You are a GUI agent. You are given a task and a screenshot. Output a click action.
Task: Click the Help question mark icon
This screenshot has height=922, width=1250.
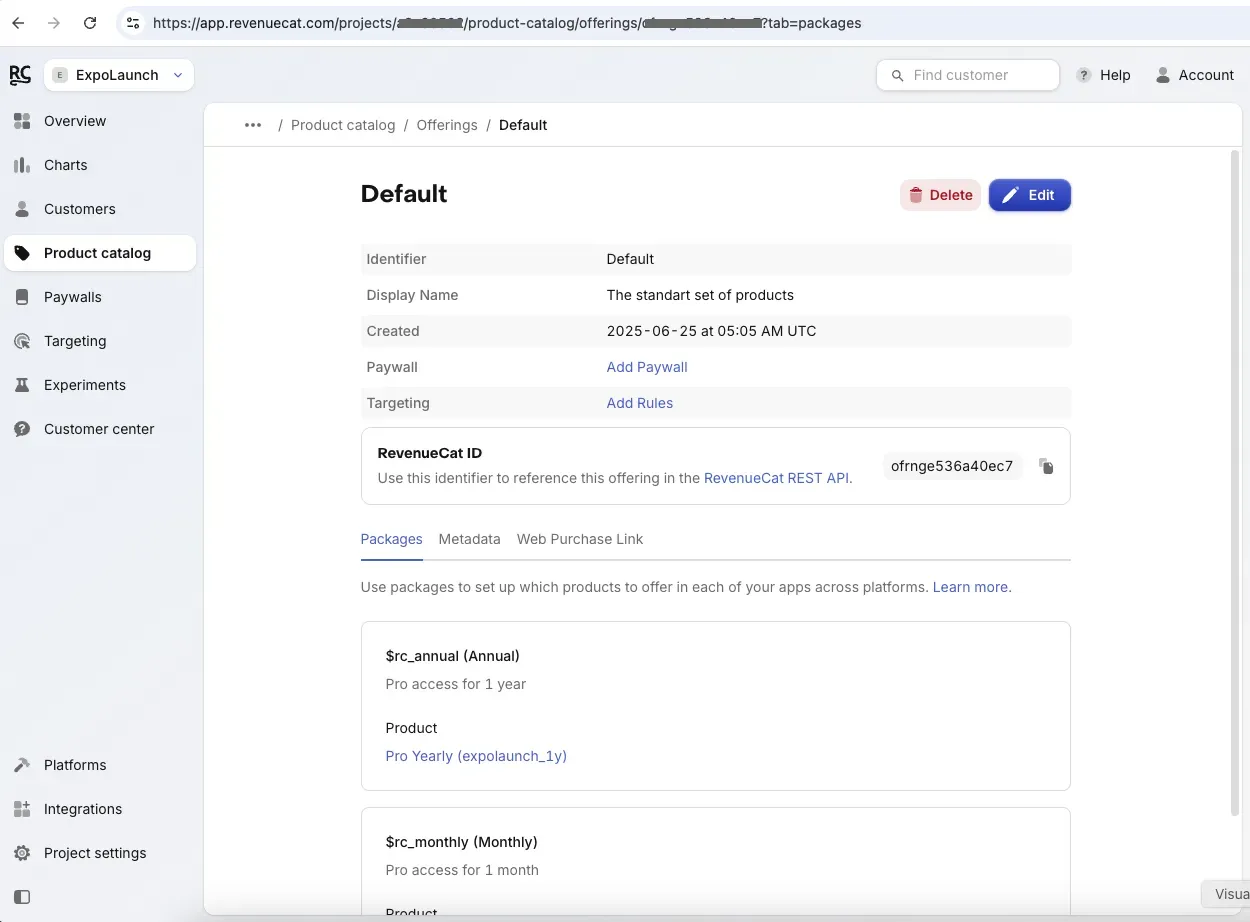coord(1084,75)
